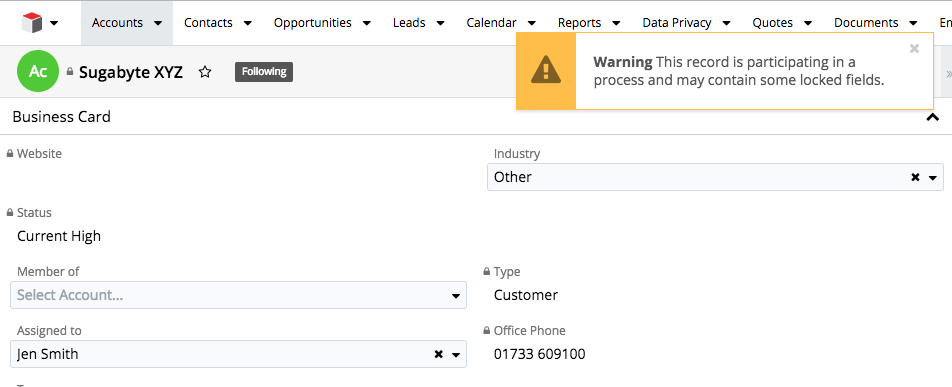The image size is (952, 387).
Task: Open the Leads tab
Action: (409, 23)
